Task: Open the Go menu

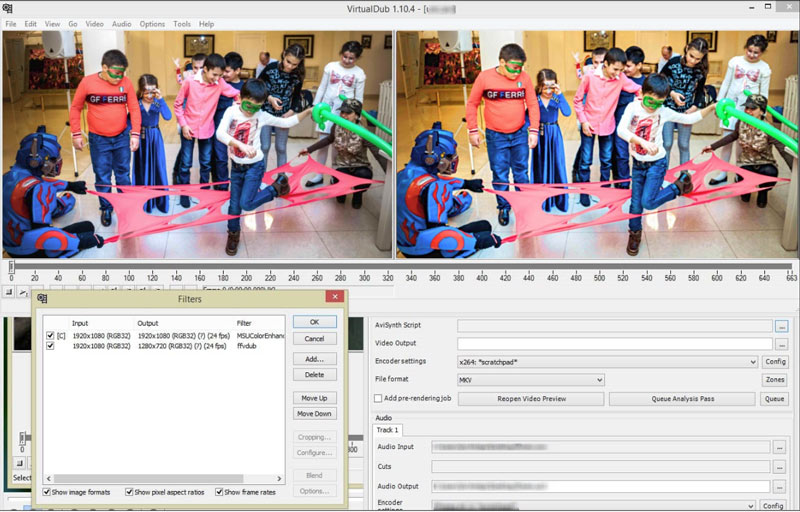Action: pyautogui.click(x=73, y=24)
